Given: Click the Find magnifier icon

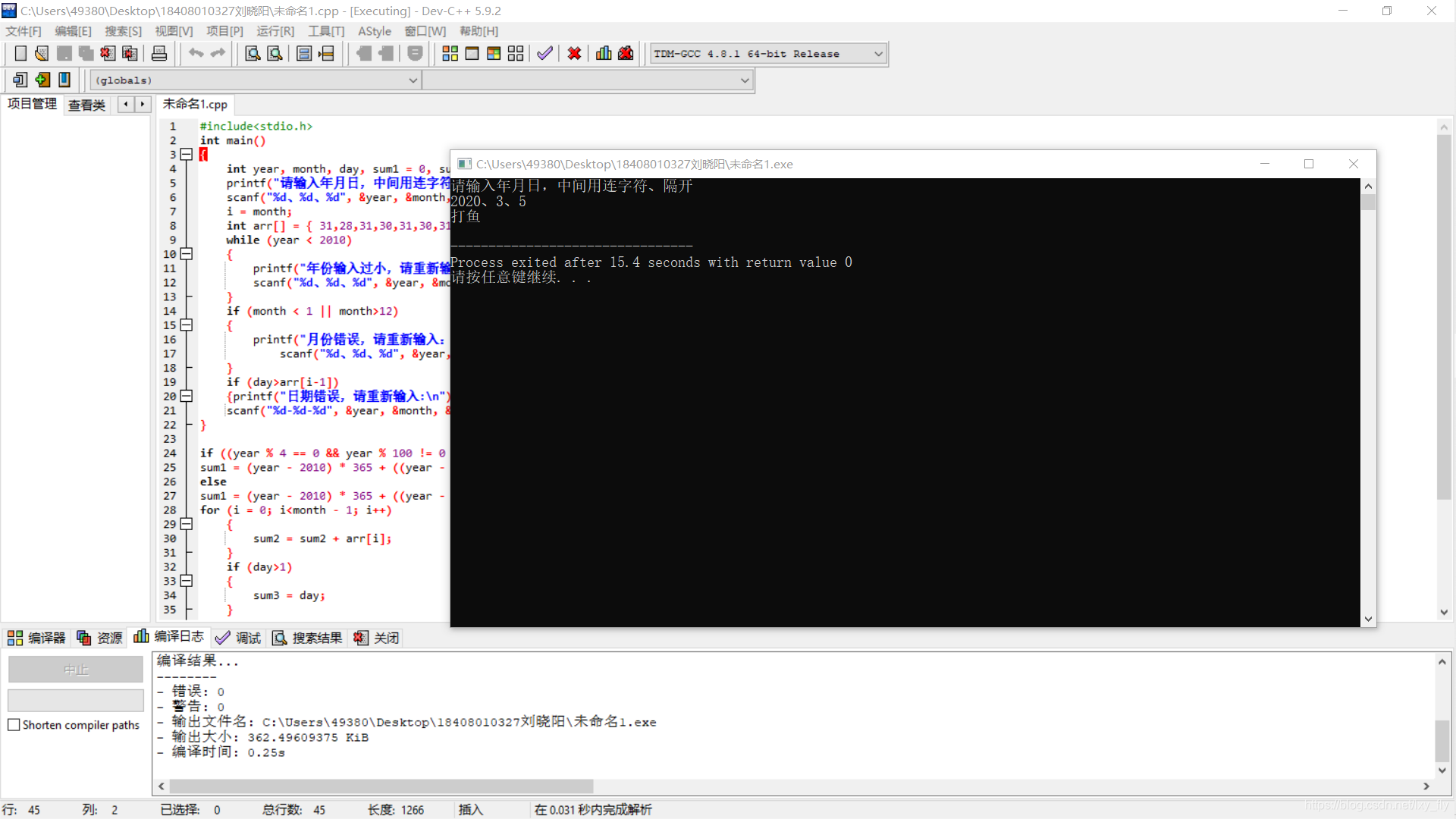Looking at the screenshot, I should [253, 53].
